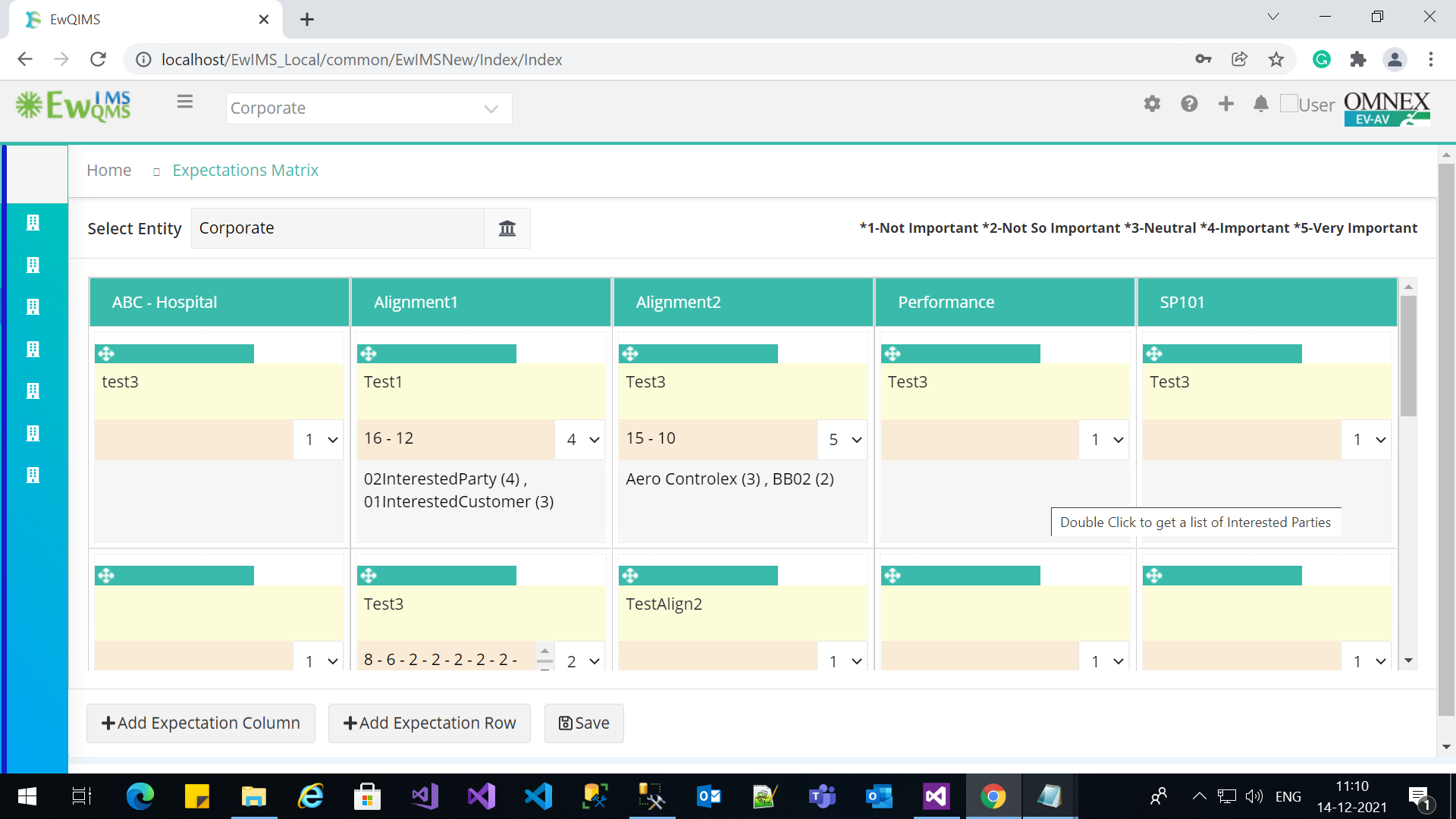Click Add Expectation Row button
1456x819 pixels.
(x=429, y=723)
